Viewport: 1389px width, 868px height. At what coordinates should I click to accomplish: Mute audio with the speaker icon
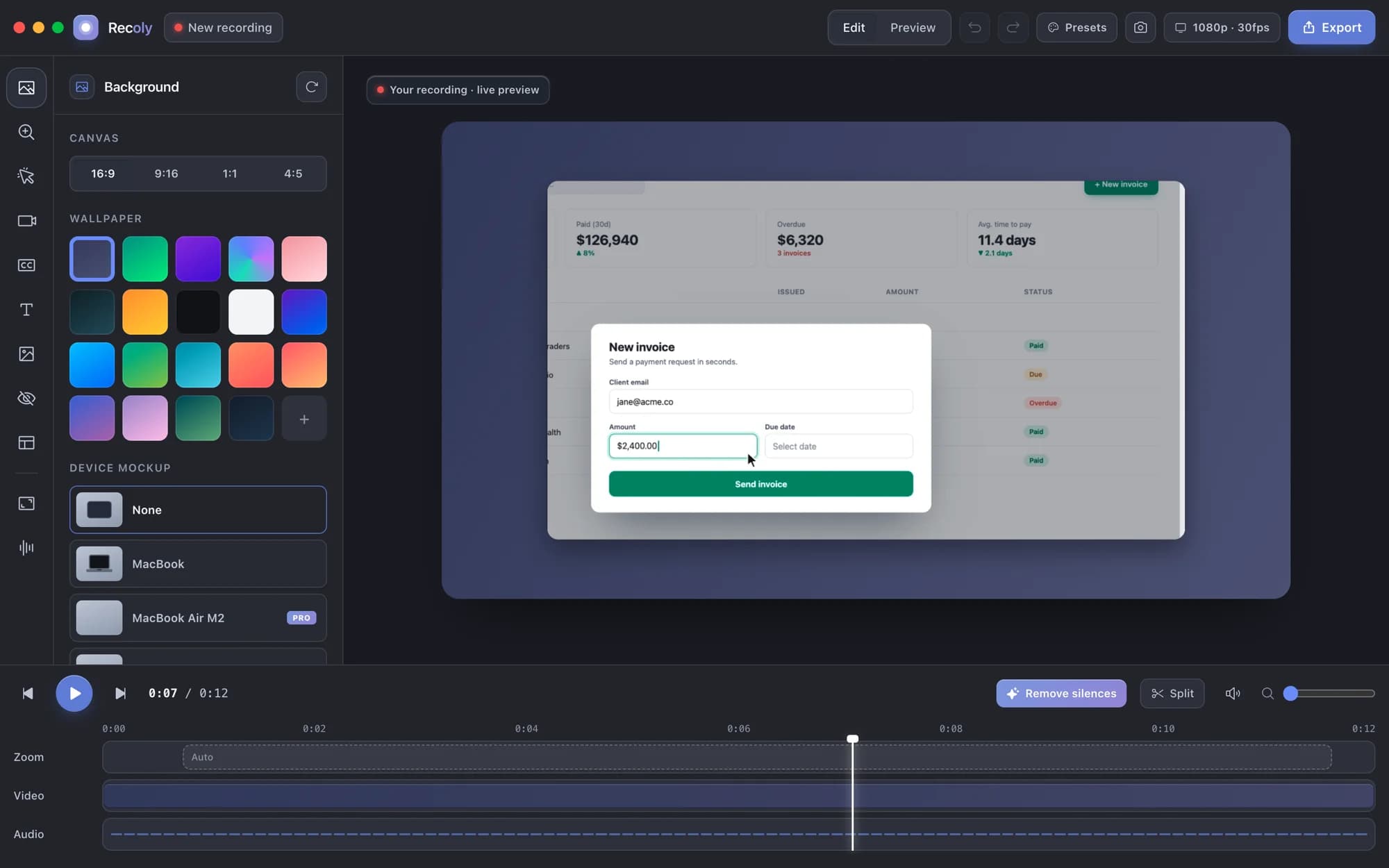pyautogui.click(x=1233, y=694)
